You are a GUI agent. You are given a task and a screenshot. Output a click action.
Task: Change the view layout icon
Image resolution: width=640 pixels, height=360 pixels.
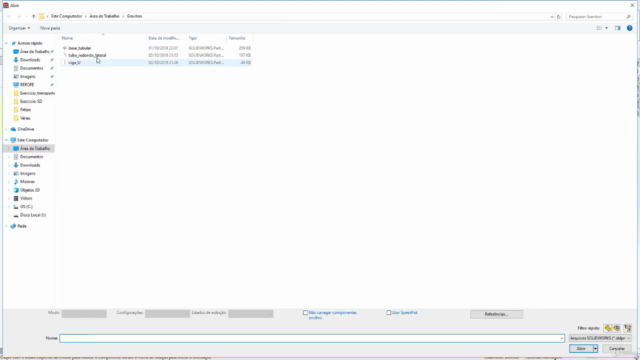tap(599, 28)
